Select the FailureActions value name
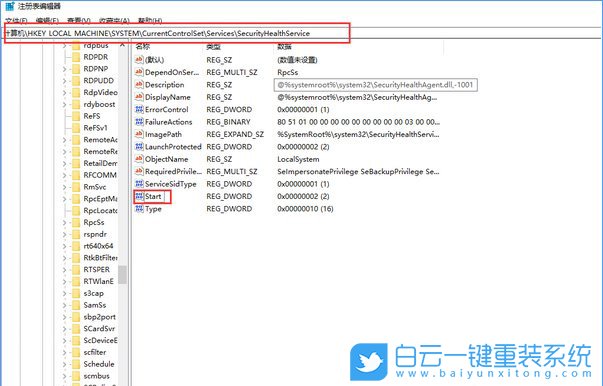 click(168, 122)
